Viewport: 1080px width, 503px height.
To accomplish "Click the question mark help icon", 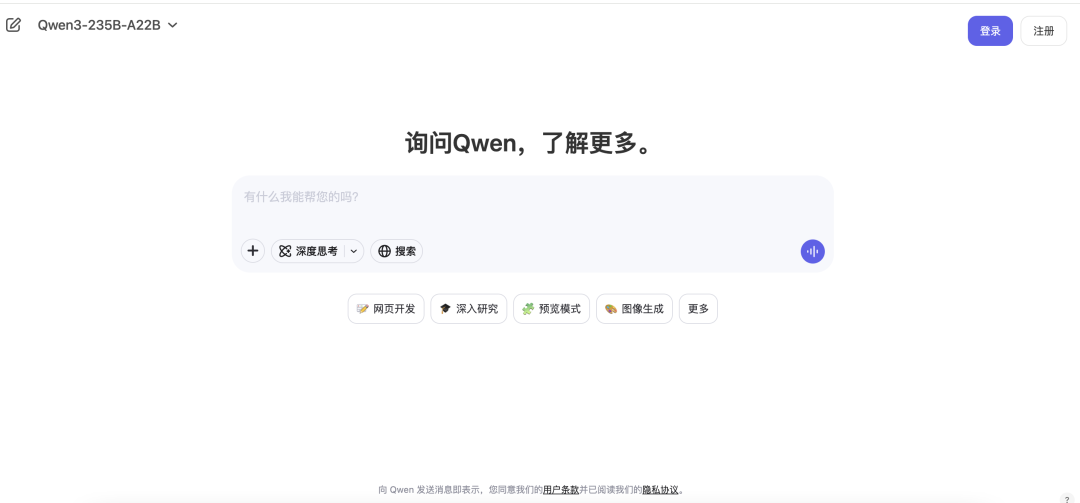I will click(x=1067, y=500).
